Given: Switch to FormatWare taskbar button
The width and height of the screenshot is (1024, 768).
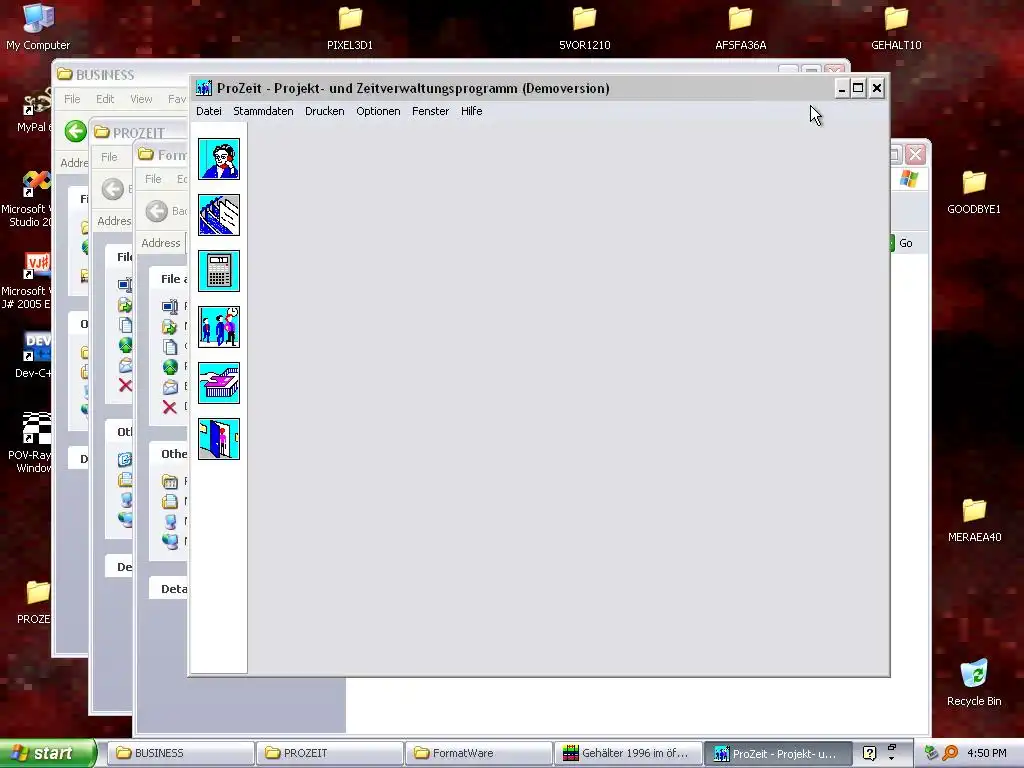Looking at the screenshot, I should coord(478,753).
